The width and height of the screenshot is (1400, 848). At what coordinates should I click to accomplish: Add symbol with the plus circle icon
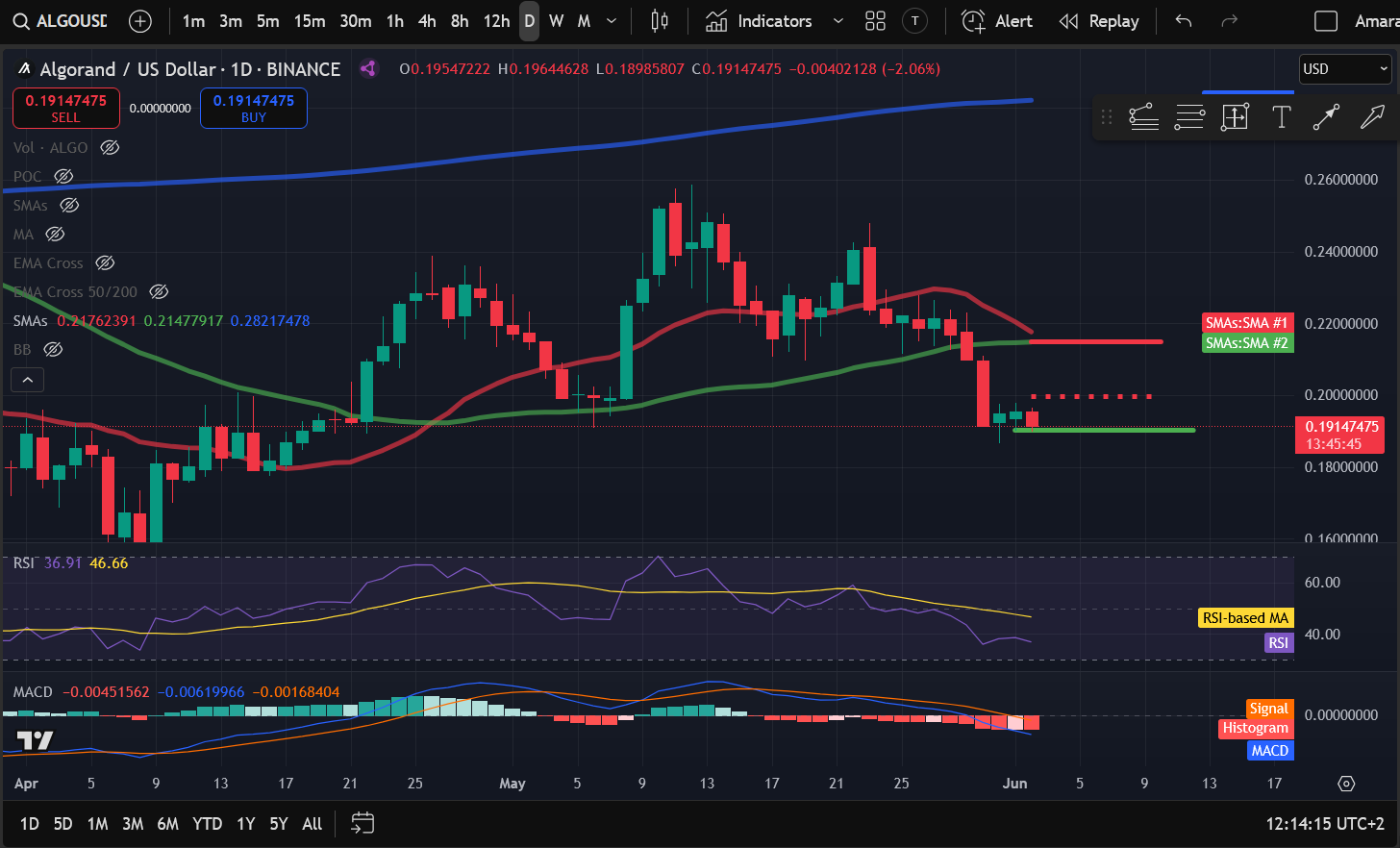(x=140, y=21)
